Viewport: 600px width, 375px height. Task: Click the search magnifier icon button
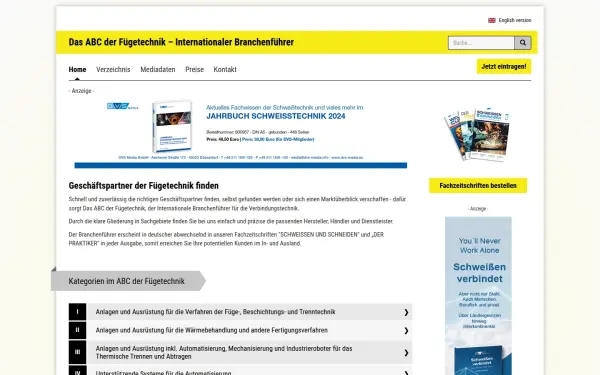[x=523, y=43]
